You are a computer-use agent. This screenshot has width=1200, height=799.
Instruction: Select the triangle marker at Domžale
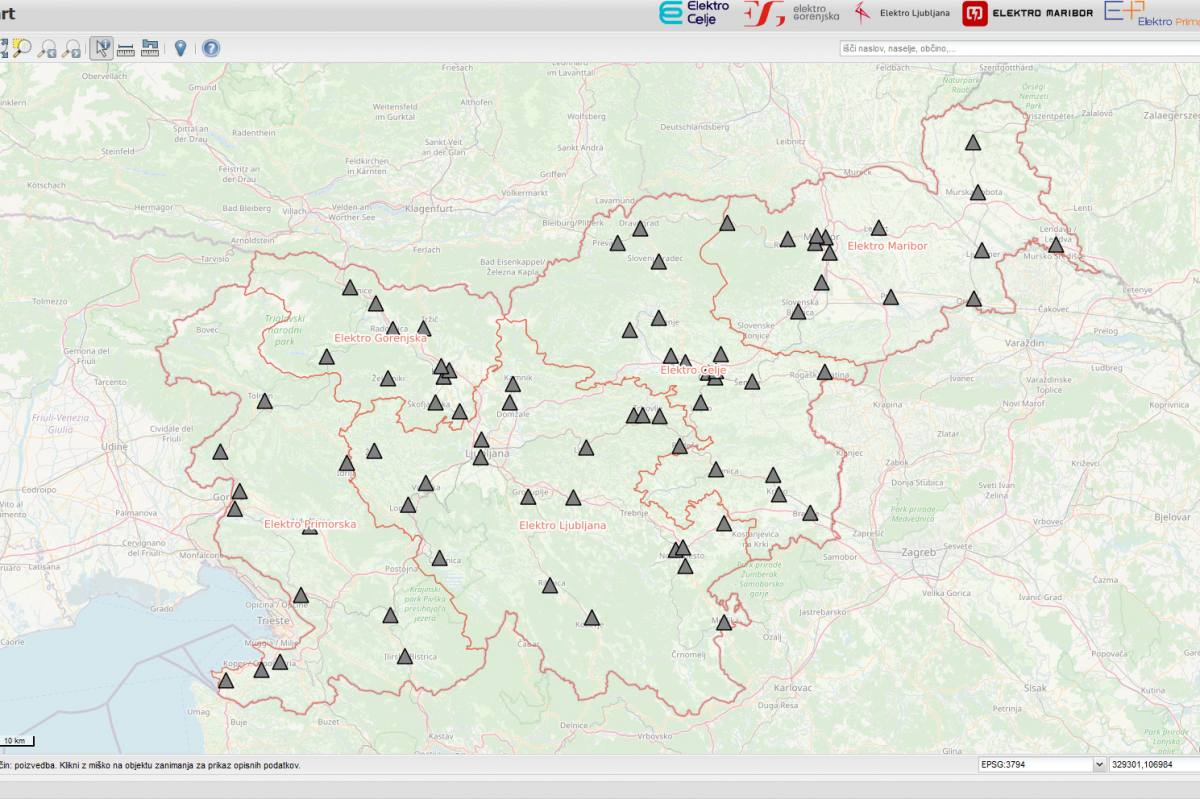click(510, 403)
